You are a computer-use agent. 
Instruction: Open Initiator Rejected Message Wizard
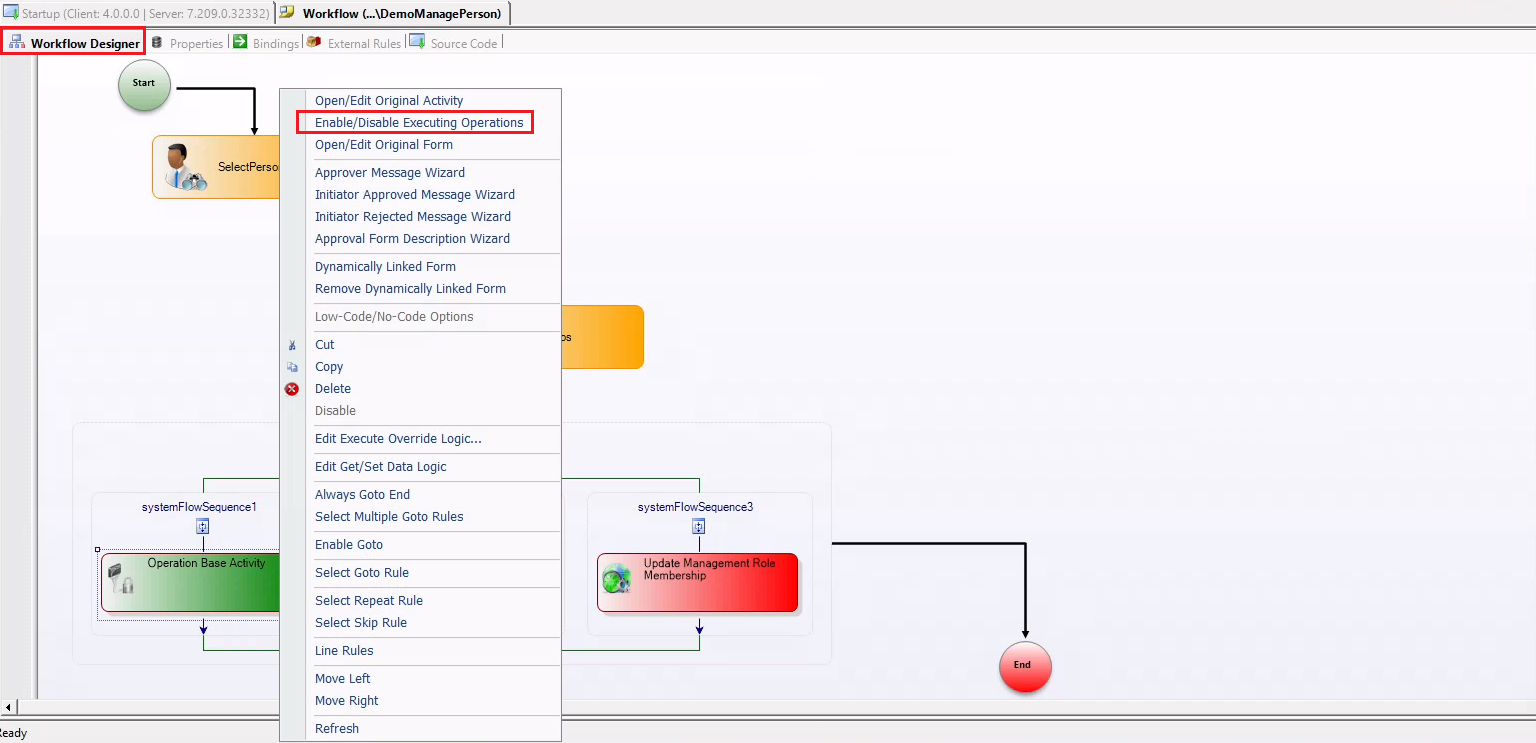(413, 217)
